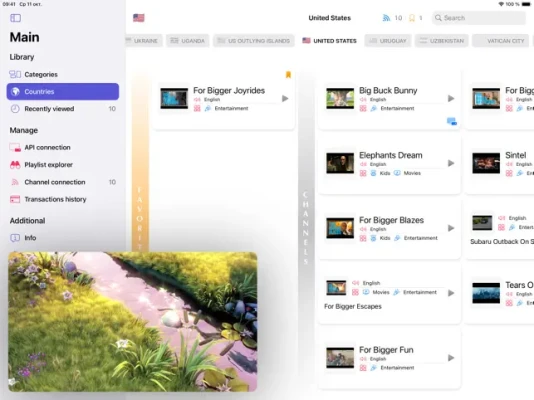Select the Vatican City tab
Screen dimensions: 534x400
[501, 41]
